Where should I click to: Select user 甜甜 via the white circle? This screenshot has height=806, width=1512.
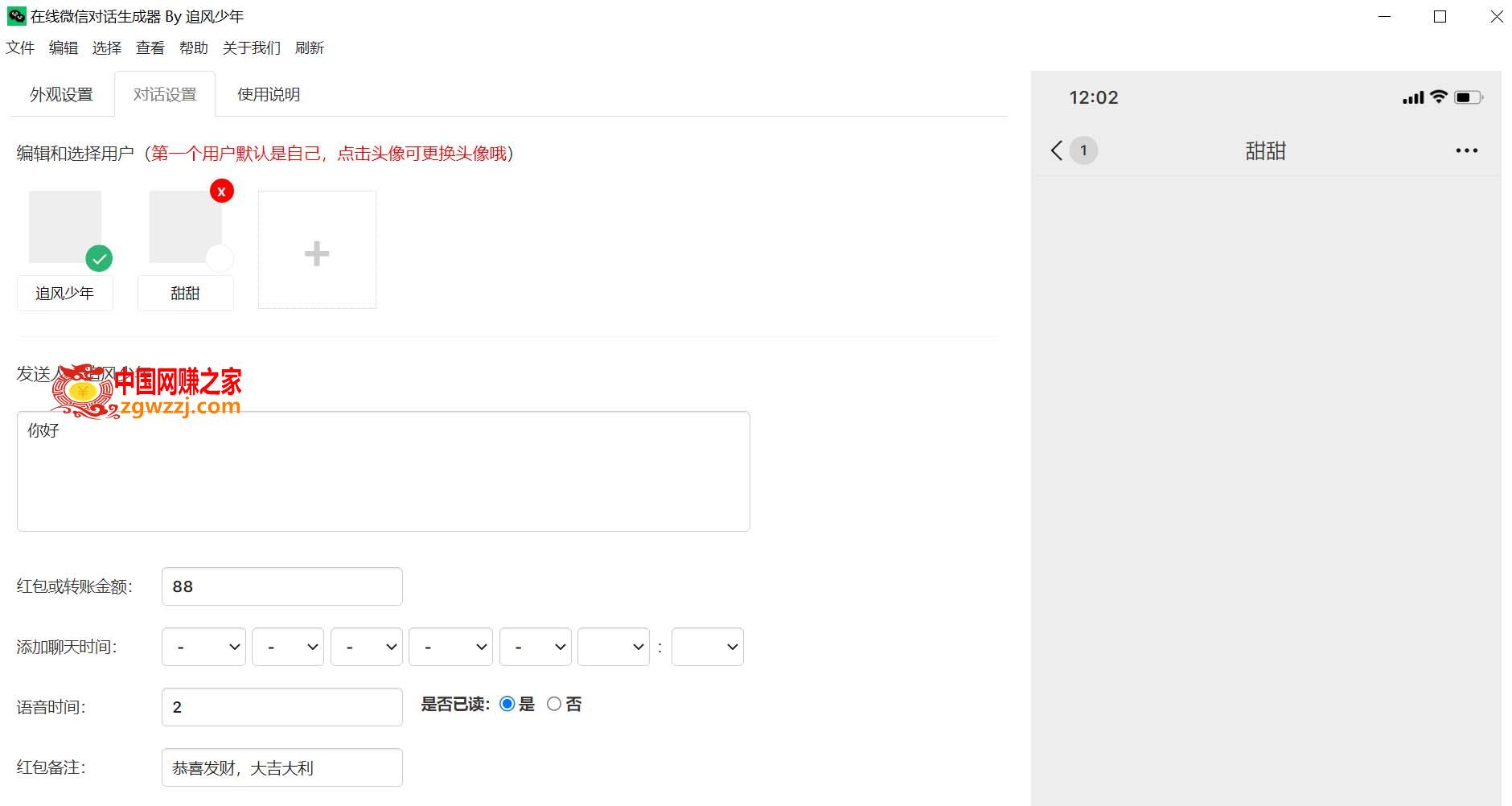[x=220, y=258]
